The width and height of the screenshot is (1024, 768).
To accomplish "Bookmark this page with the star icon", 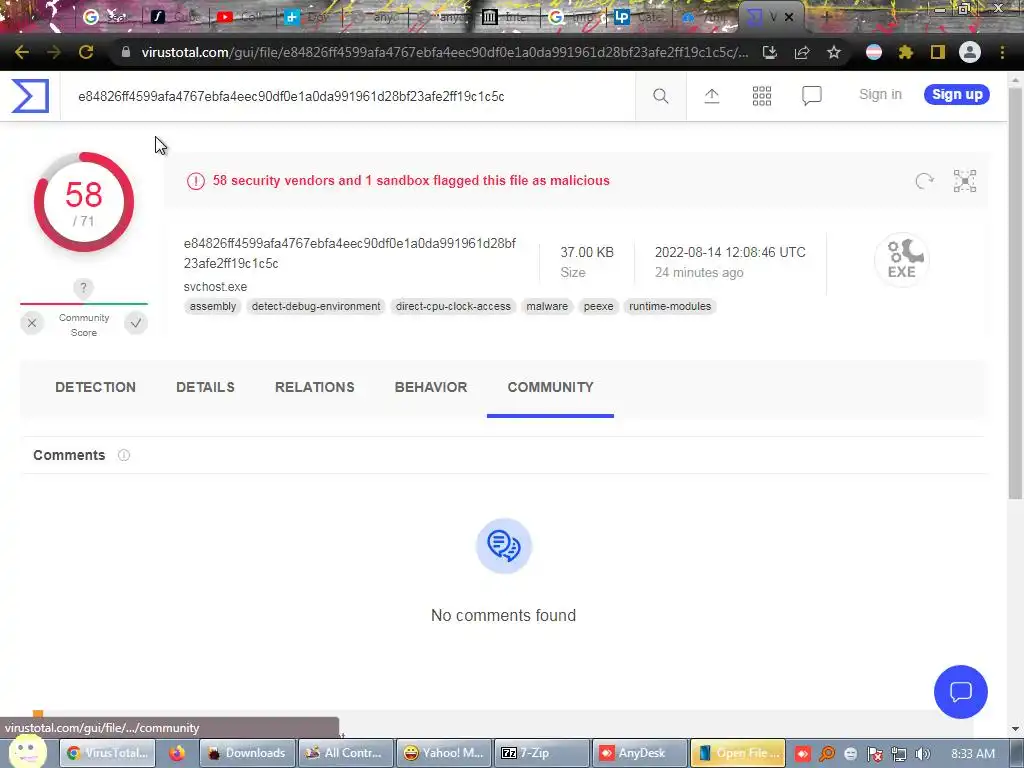I will point(833,52).
